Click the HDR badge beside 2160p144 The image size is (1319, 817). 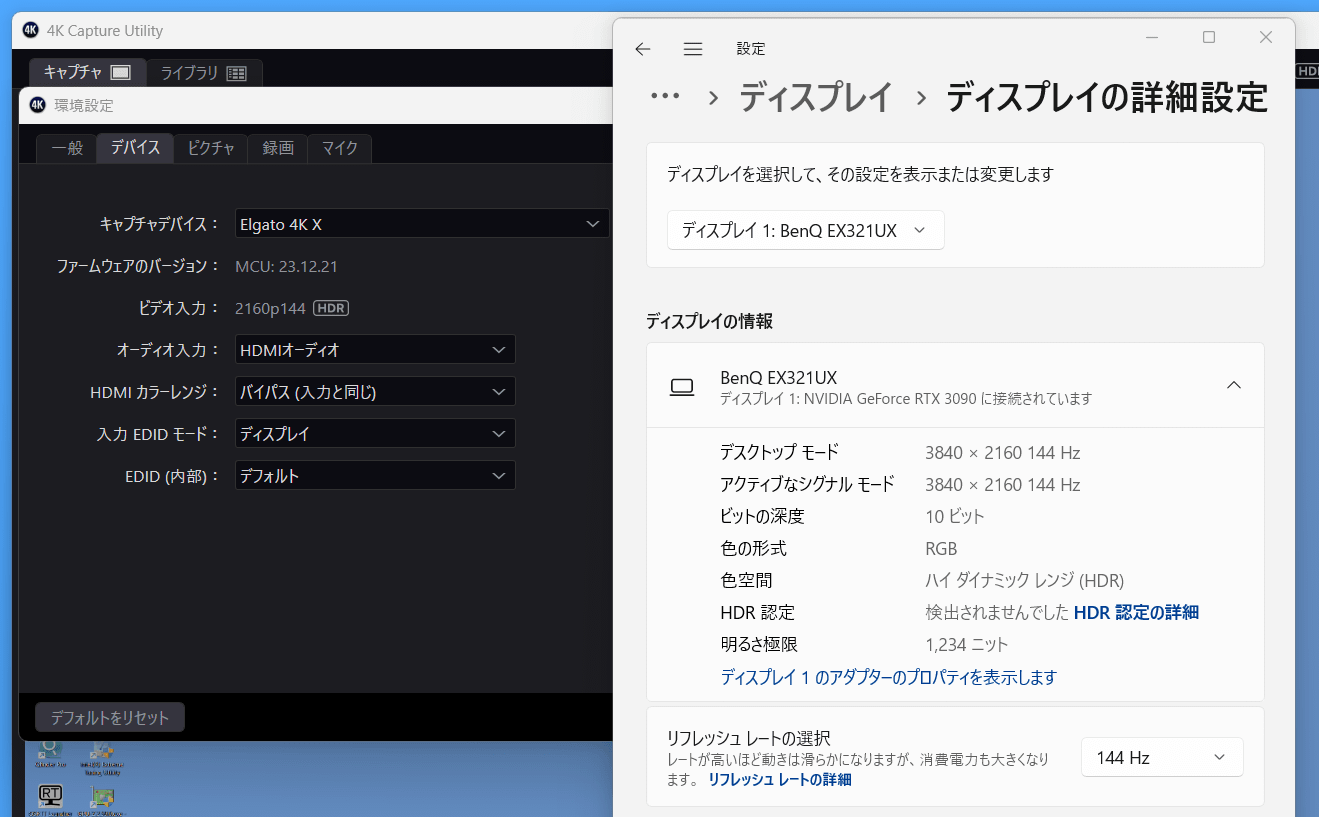(331, 308)
